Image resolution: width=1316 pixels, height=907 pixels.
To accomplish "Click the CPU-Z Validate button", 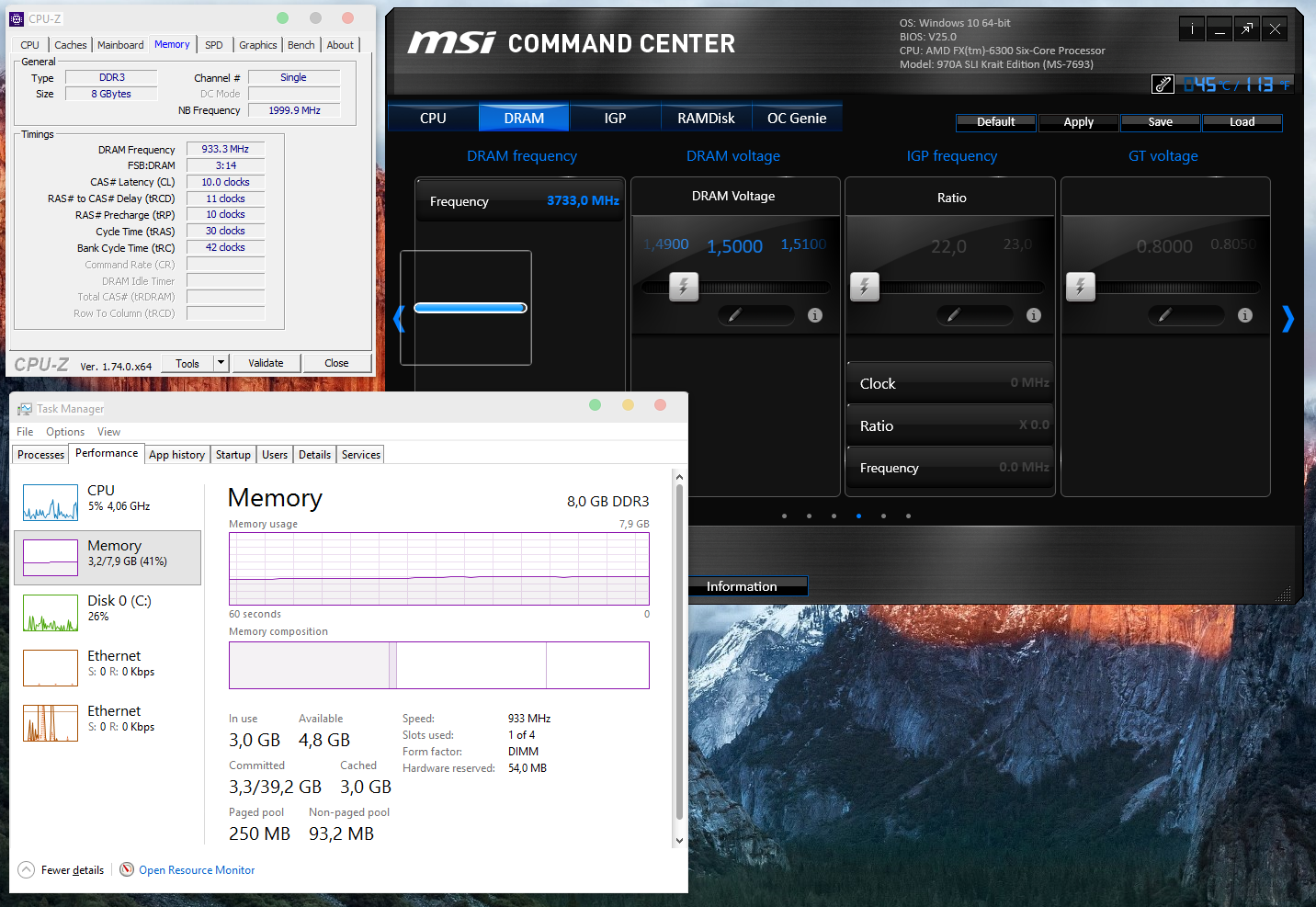I will tap(267, 363).
